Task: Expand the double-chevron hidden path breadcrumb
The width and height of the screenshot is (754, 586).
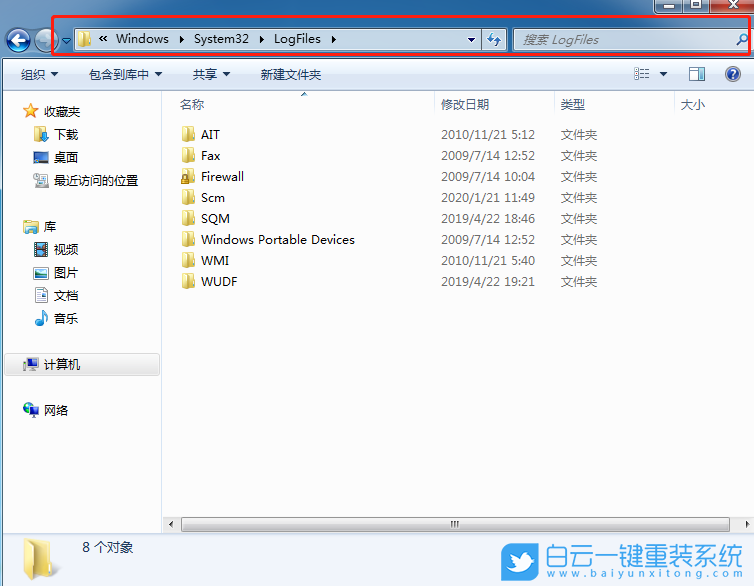Action: [103, 39]
